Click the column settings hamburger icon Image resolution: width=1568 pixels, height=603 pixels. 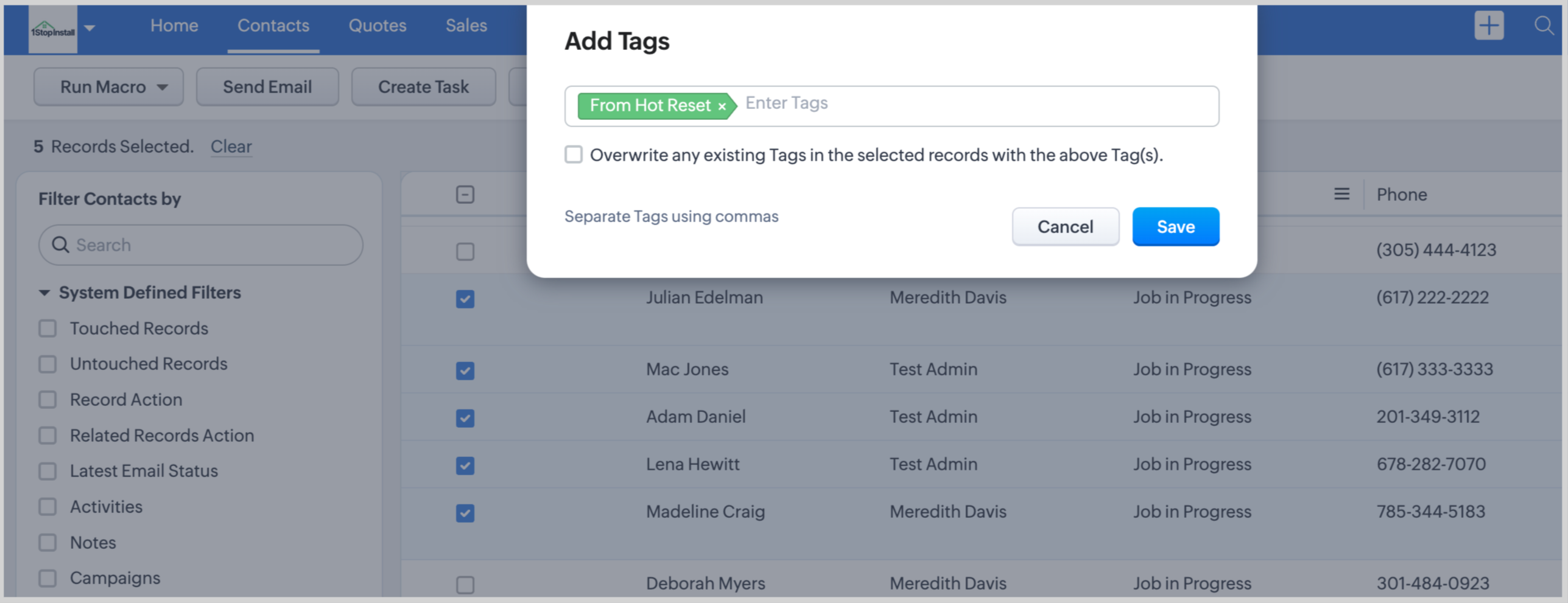point(1341,194)
